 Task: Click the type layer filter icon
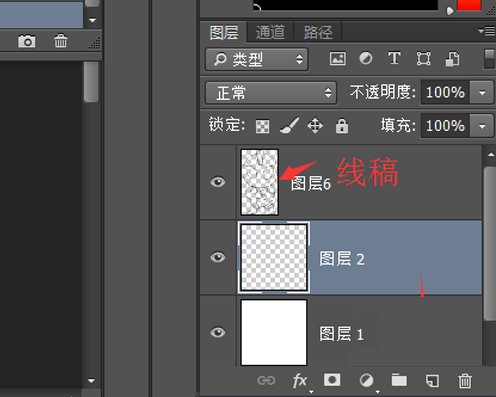click(394, 59)
